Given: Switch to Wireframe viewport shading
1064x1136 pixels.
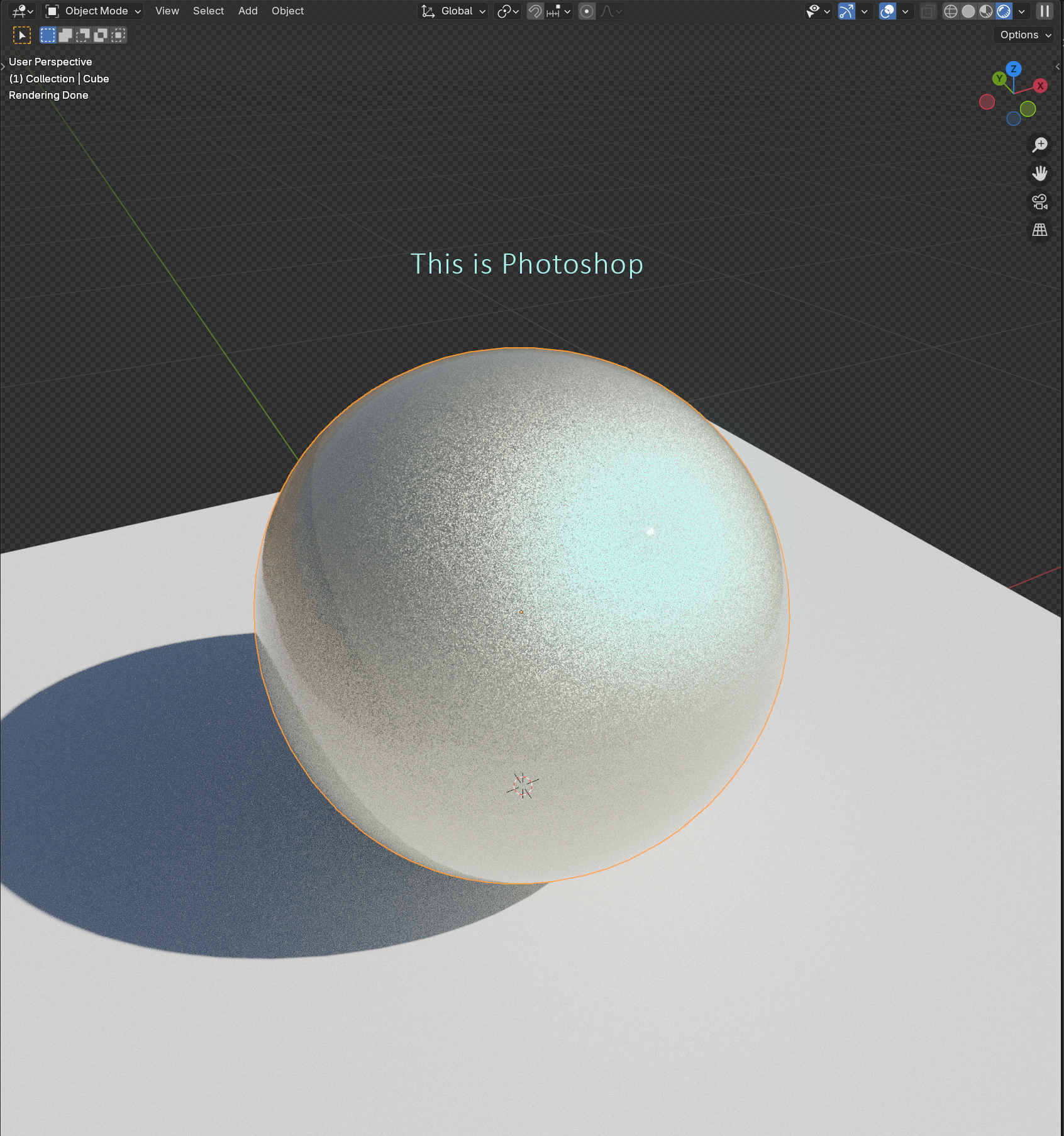Looking at the screenshot, I should [x=951, y=11].
